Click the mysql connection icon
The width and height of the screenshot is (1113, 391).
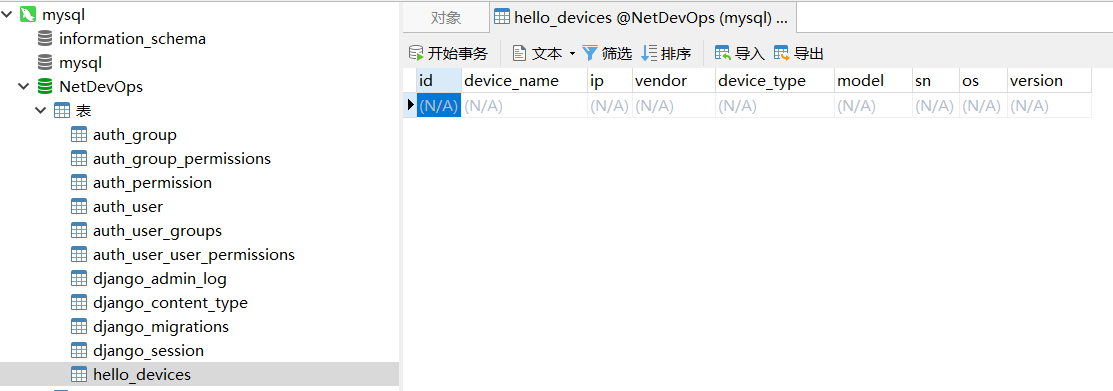(28, 14)
